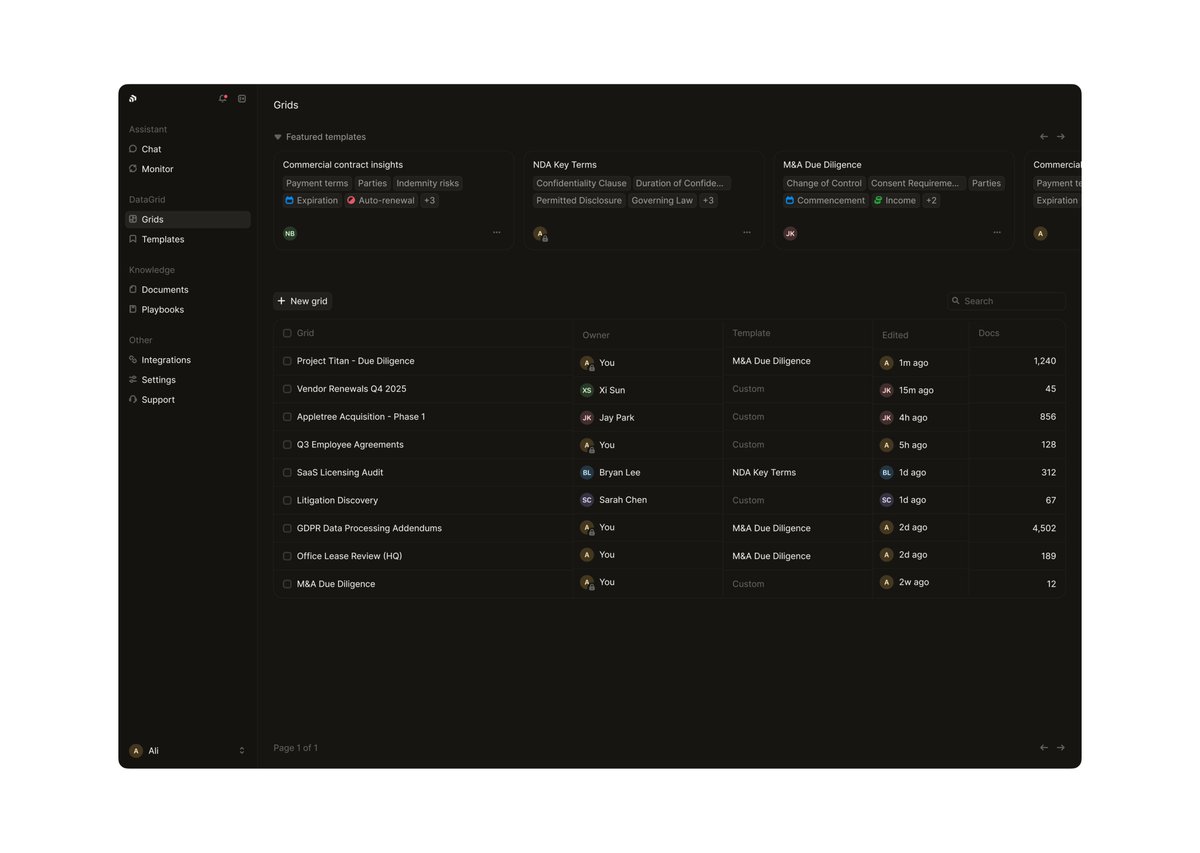Viewport: 1200px width, 853px height.
Task: Click the grid Search field
Action: [x=1006, y=301]
